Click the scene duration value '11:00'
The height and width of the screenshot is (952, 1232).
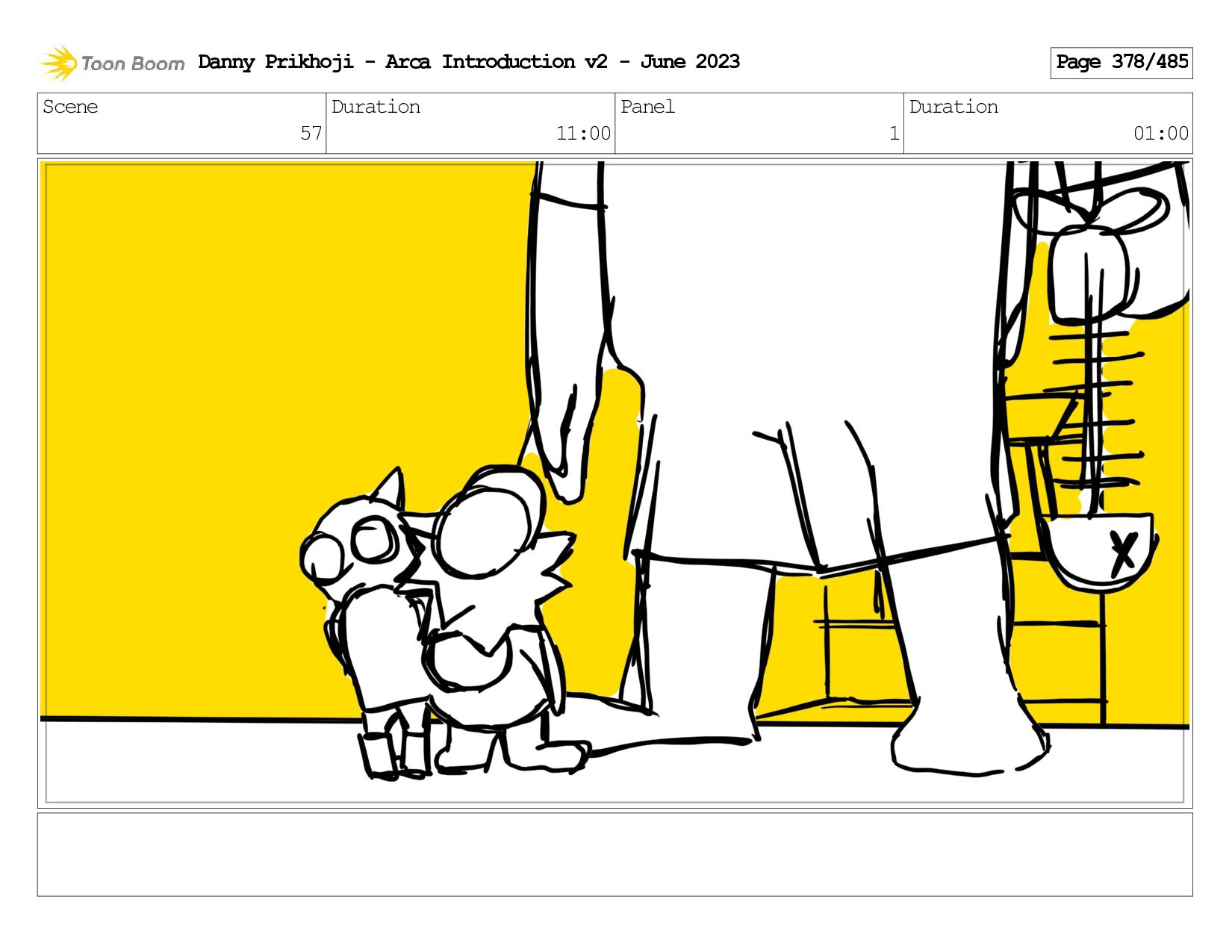tap(583, 134)
